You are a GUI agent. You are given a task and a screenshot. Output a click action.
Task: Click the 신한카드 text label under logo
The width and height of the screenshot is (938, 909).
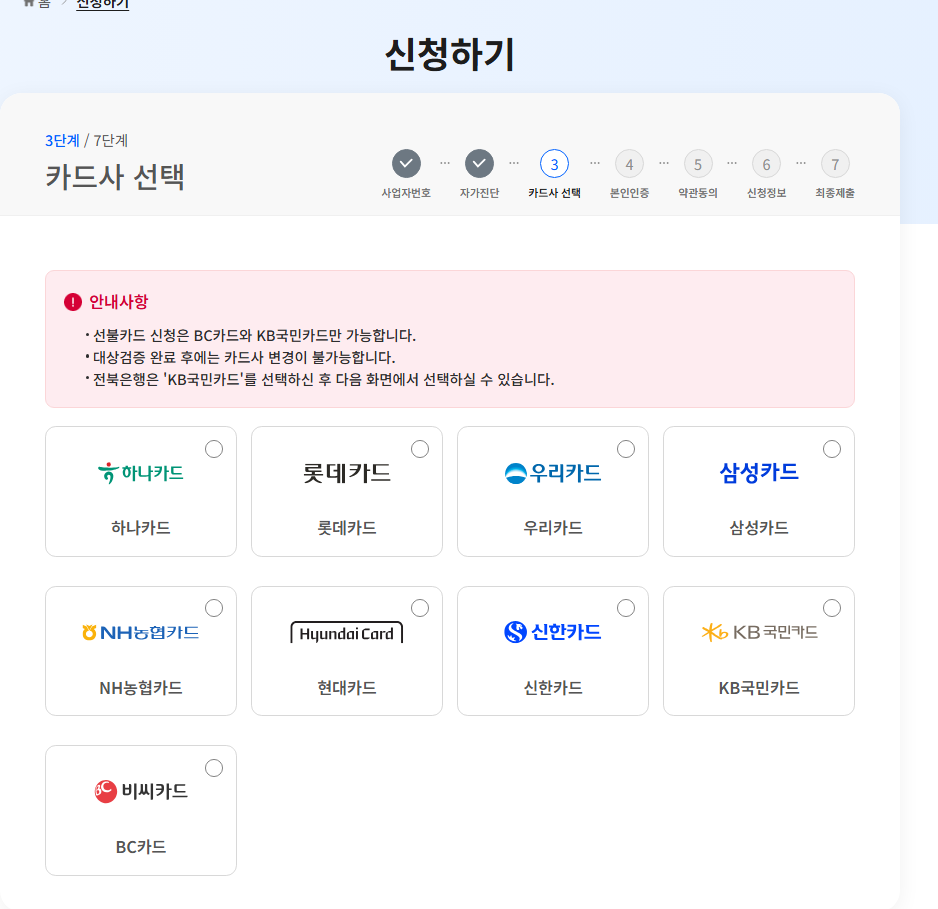553,688
